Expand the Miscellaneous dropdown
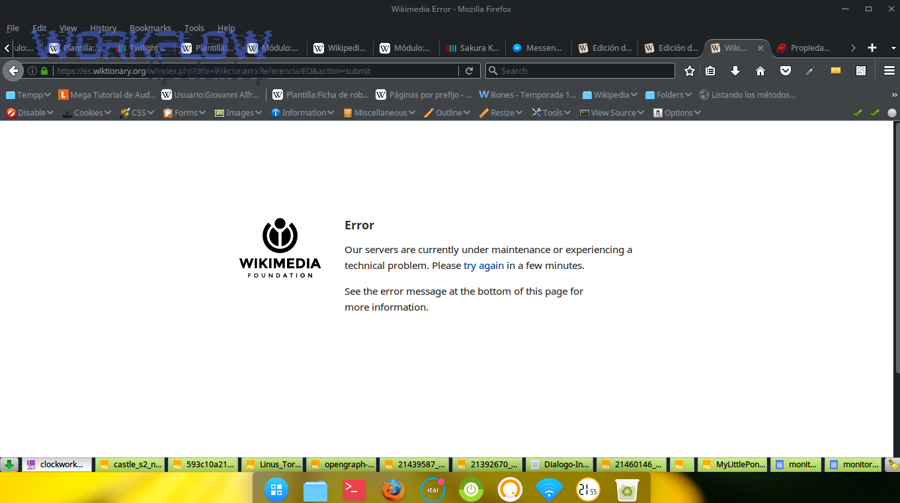The height and width of the screenshot is (503, 900). [379, 113]
